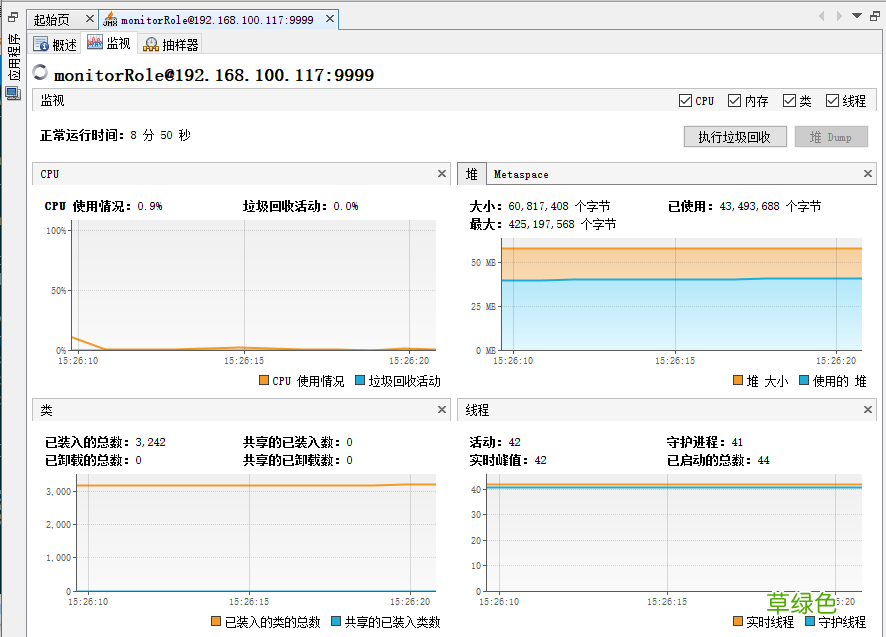Toggle the 类 (classes) checkbox

click(x=790, y=101)
